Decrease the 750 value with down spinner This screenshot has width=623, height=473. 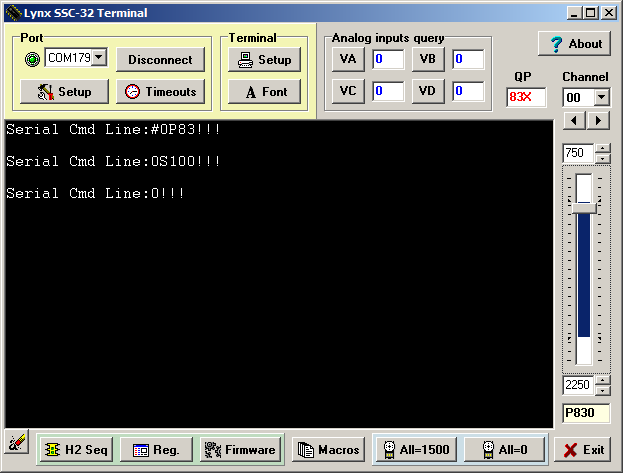603,158
